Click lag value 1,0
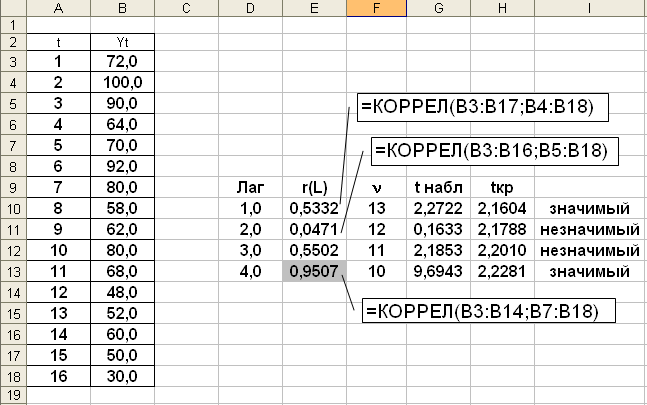The height and width of the screenshot is (405, 647). [x=250, y=209]
